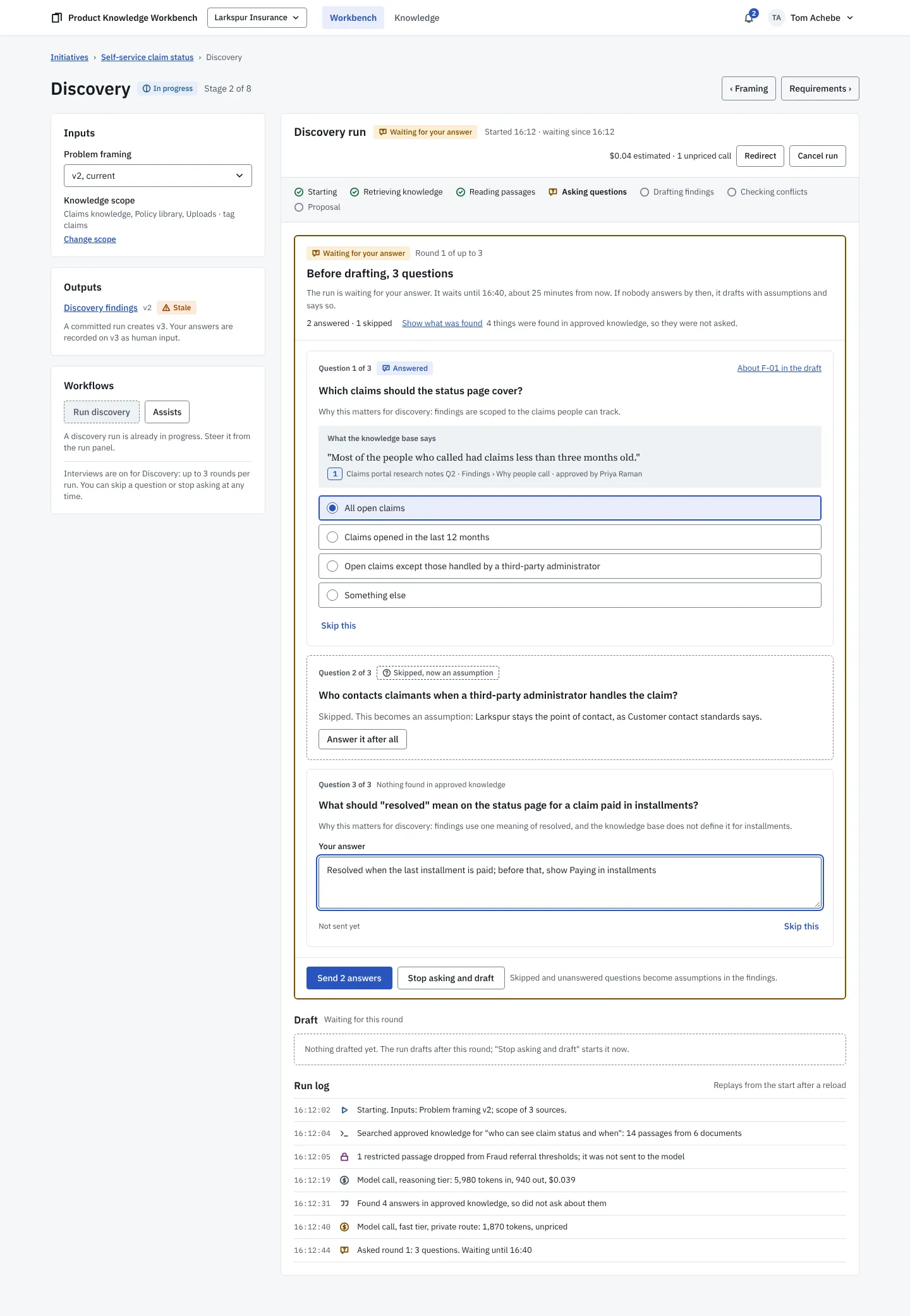The image size is (910, 1316).
Task: Click the Drafting findings step circle
Action: [x=645, y=192]
